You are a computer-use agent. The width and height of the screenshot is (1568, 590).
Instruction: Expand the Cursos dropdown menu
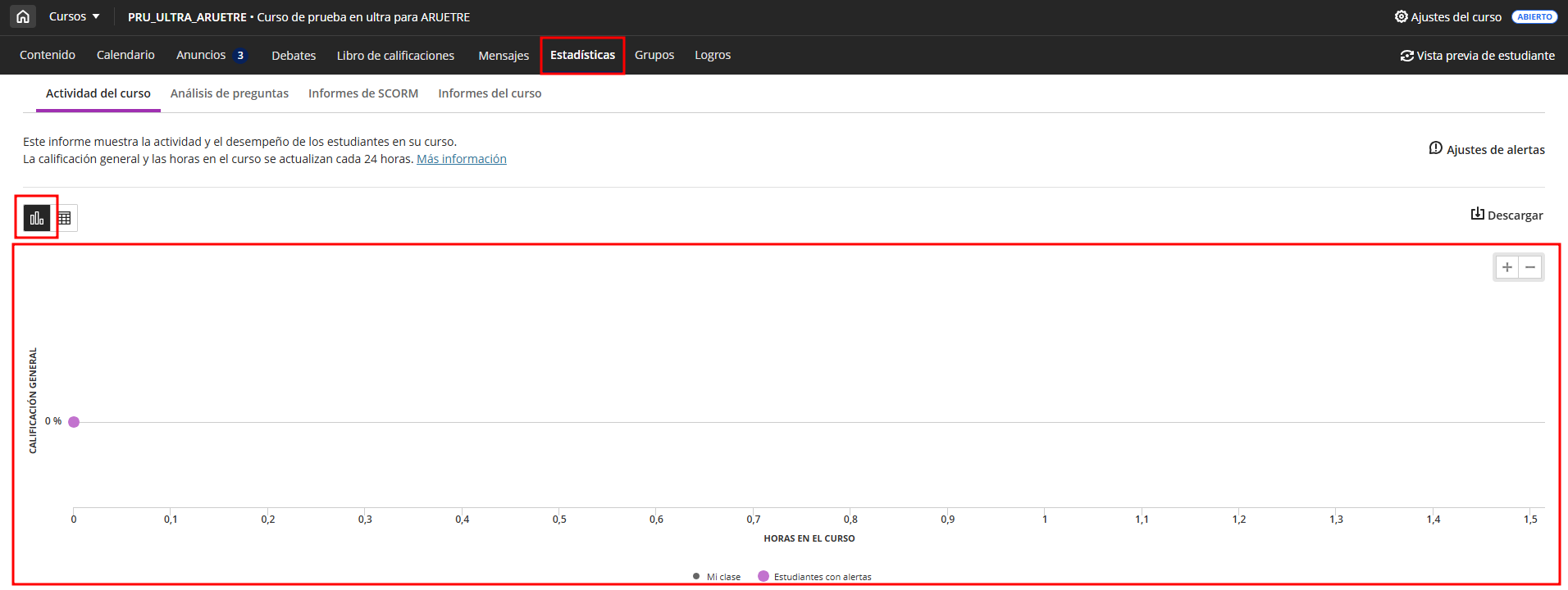74,16
